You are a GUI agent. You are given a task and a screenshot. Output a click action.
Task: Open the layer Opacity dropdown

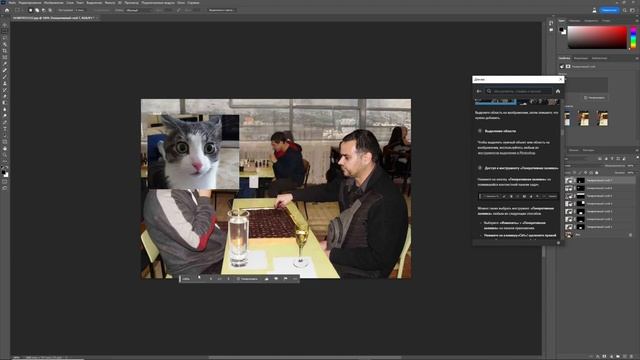click(631, 166)
